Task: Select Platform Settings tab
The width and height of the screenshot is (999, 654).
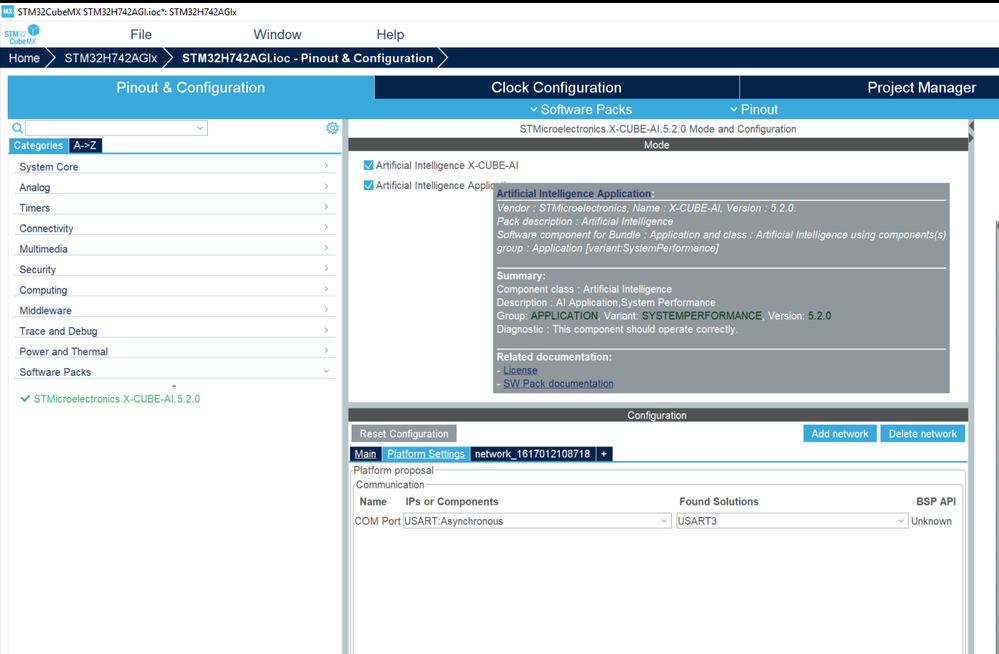Action: click(426, 454)
